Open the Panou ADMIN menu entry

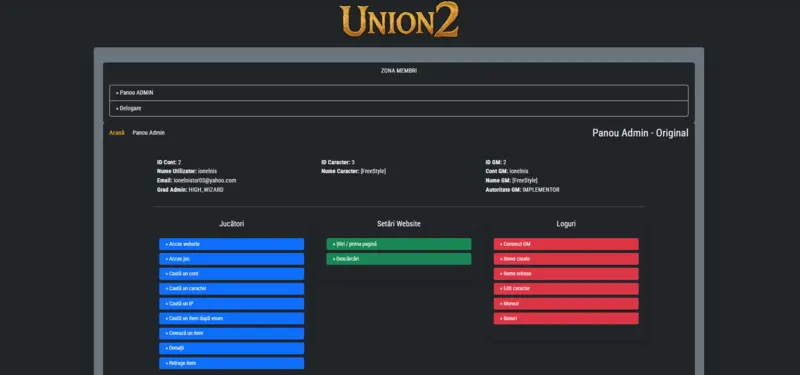click(x=398, y=93)
